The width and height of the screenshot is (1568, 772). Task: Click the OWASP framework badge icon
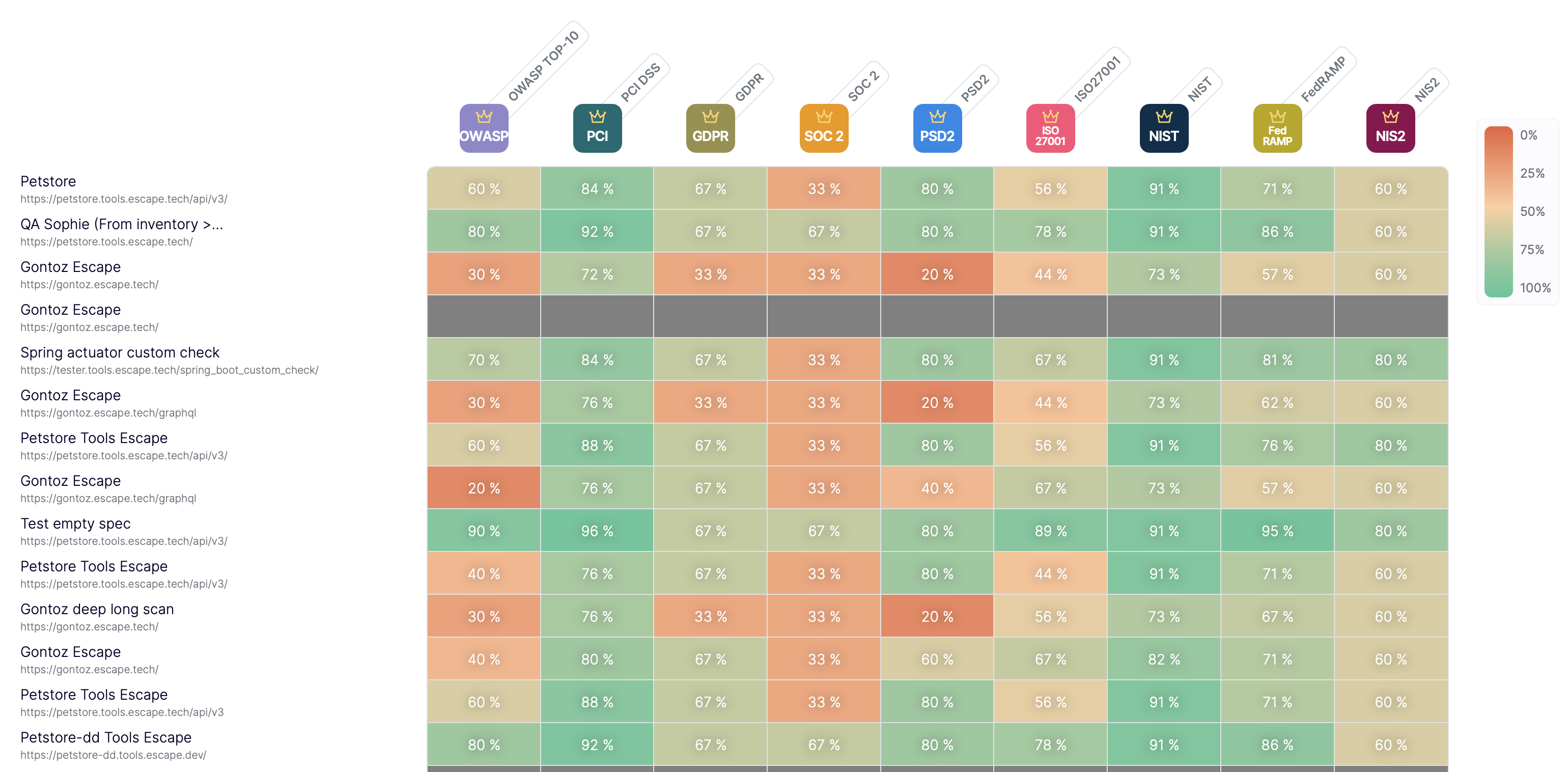tap(483, 128)
